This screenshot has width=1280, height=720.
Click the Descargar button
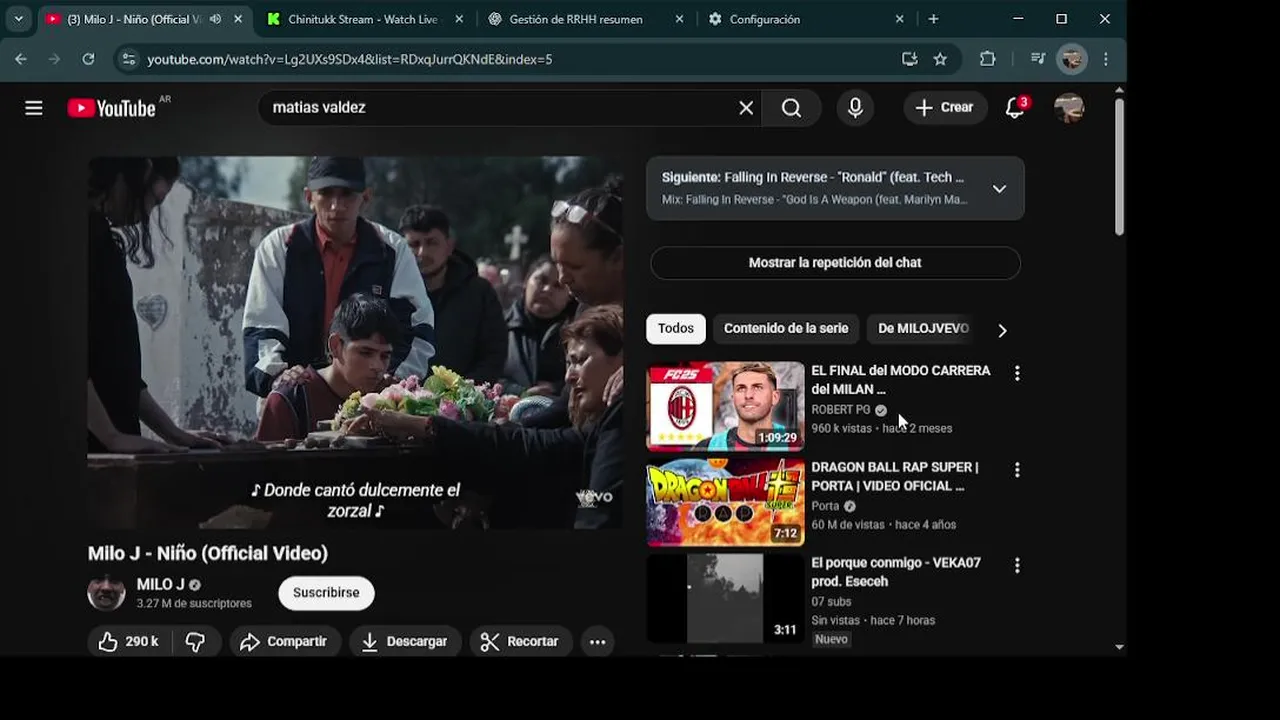tap(405, 642)
